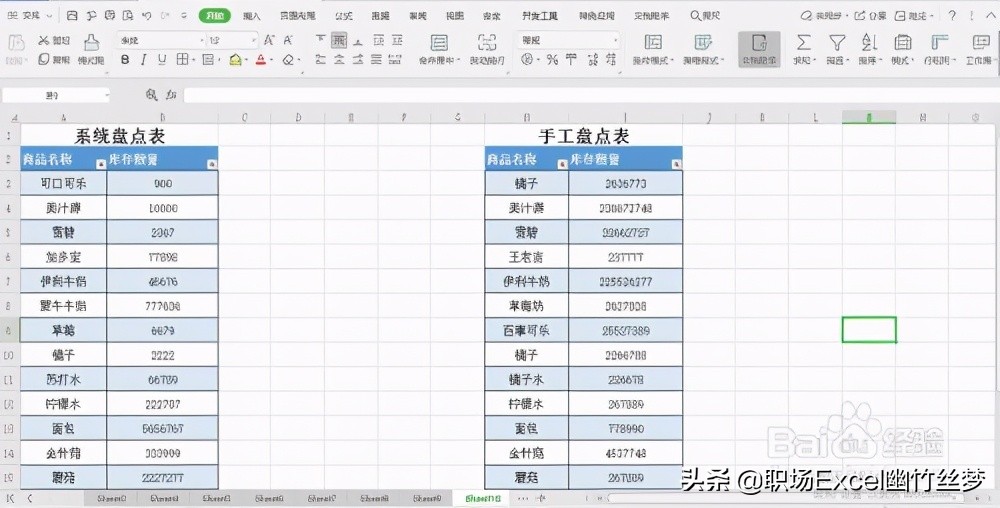Open the Search box in ribbon tabs

705,15
